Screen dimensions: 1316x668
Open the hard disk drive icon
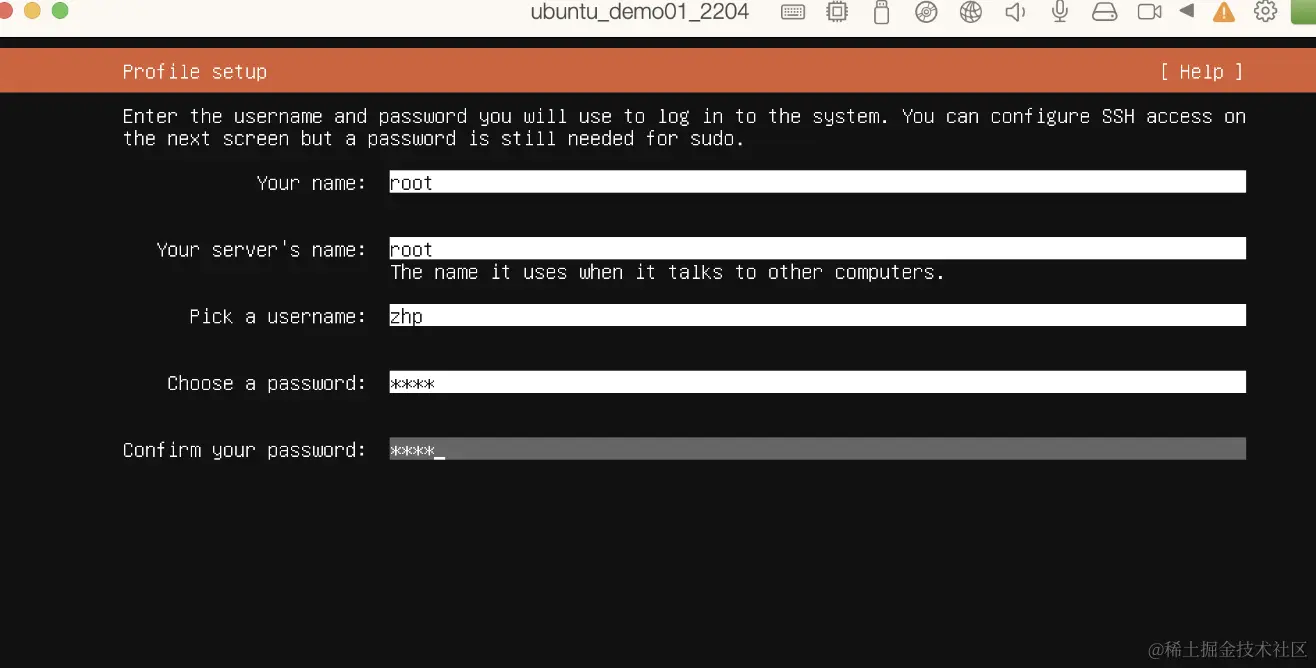coord(1104,12)
